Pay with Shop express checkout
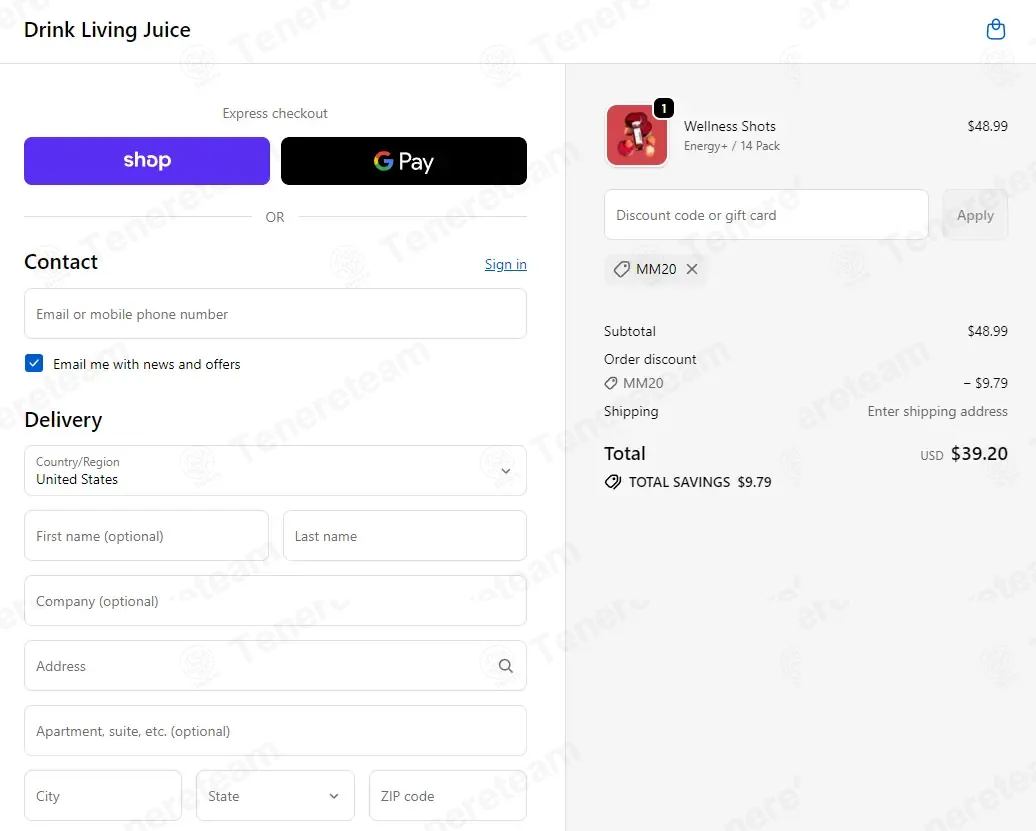 (147, 161)
